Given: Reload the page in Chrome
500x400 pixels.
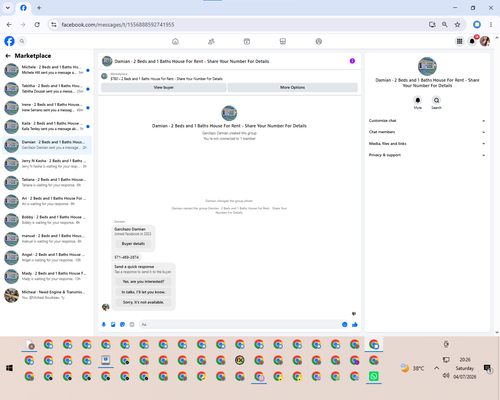Looking at the screenshot, I should tap(37, 25).
